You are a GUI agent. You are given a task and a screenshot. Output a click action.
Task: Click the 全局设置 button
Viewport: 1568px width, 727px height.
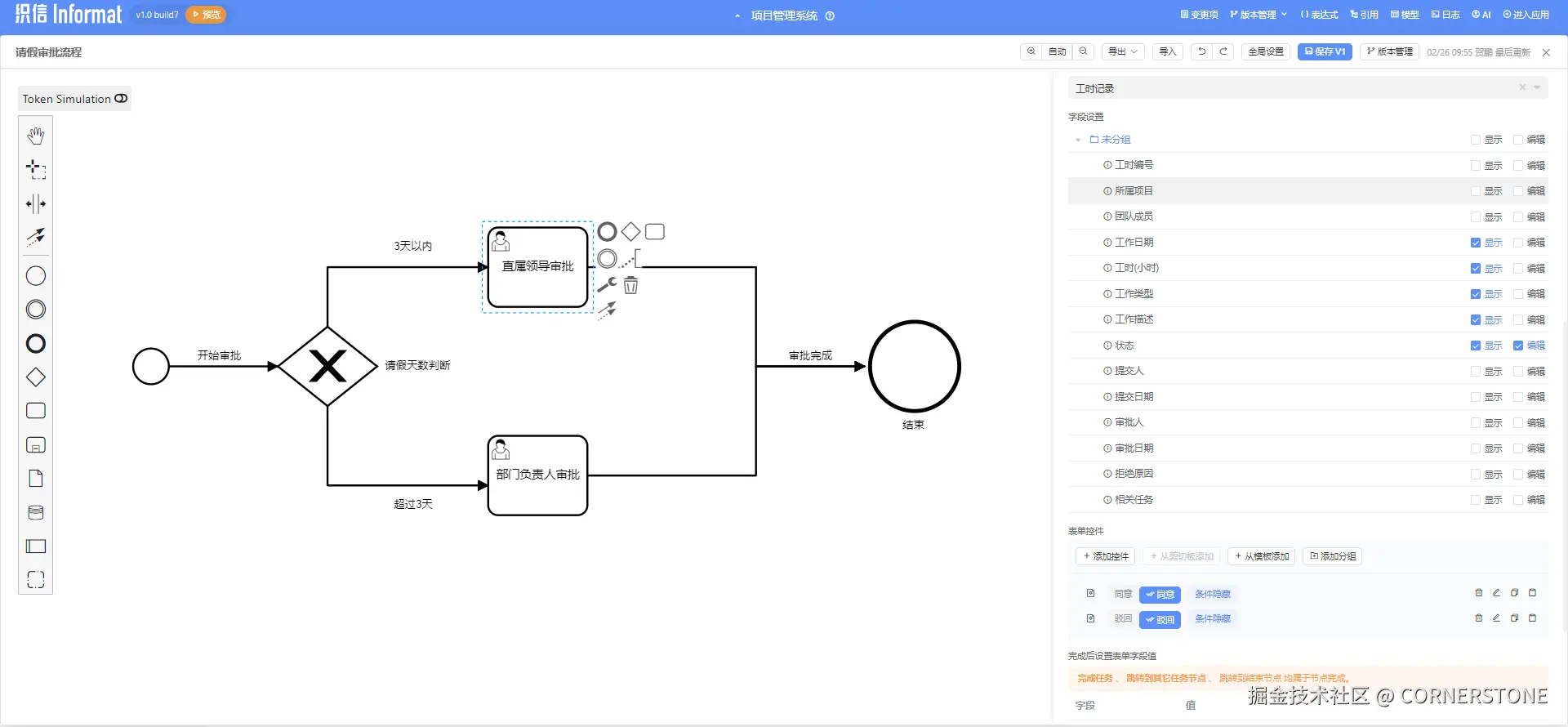(x=1266, y=51)
